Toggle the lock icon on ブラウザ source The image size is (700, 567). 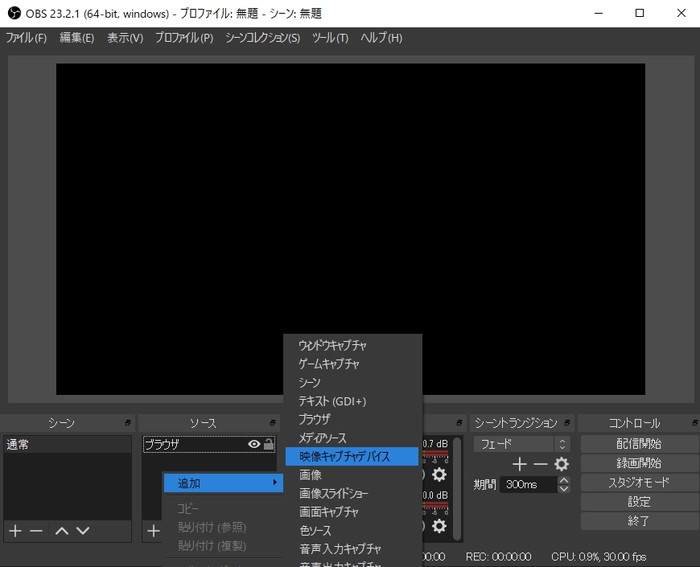tap(269, 444)
